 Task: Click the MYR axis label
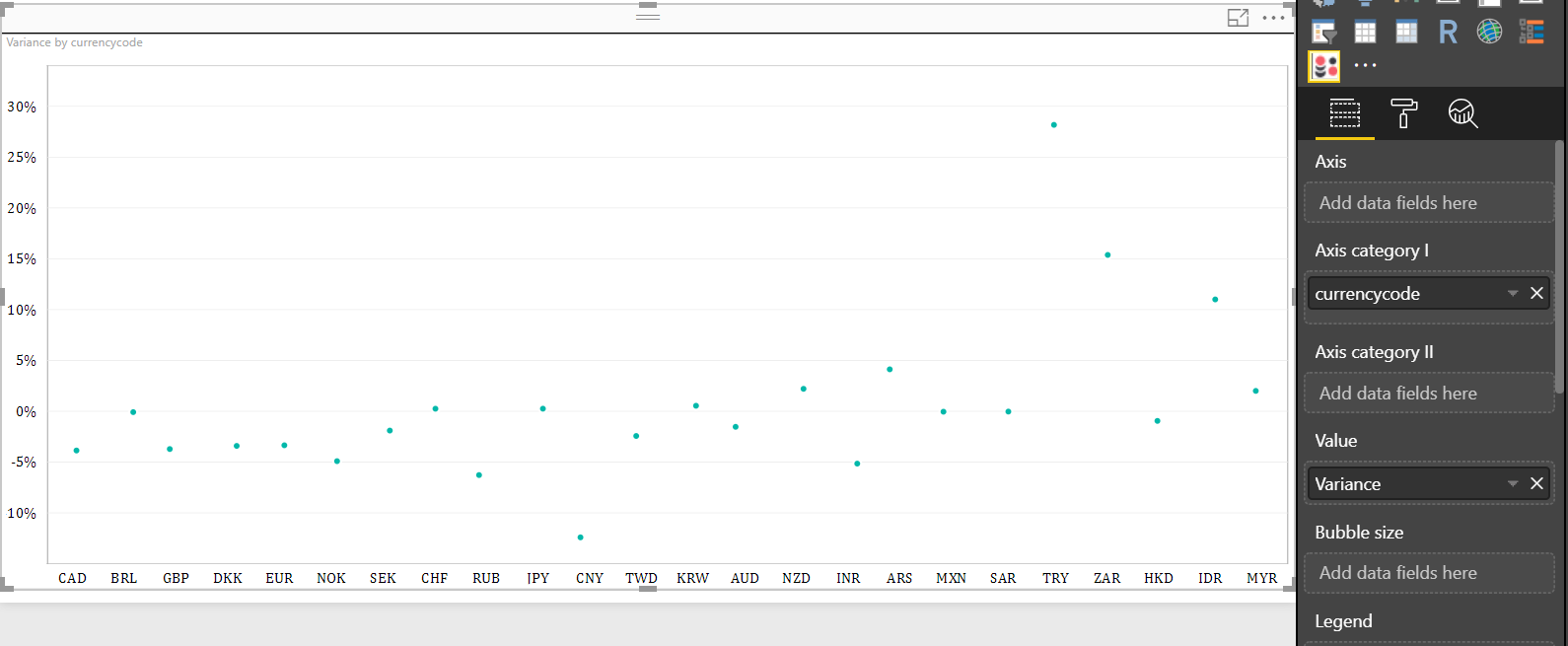(x=1261, y=578)
